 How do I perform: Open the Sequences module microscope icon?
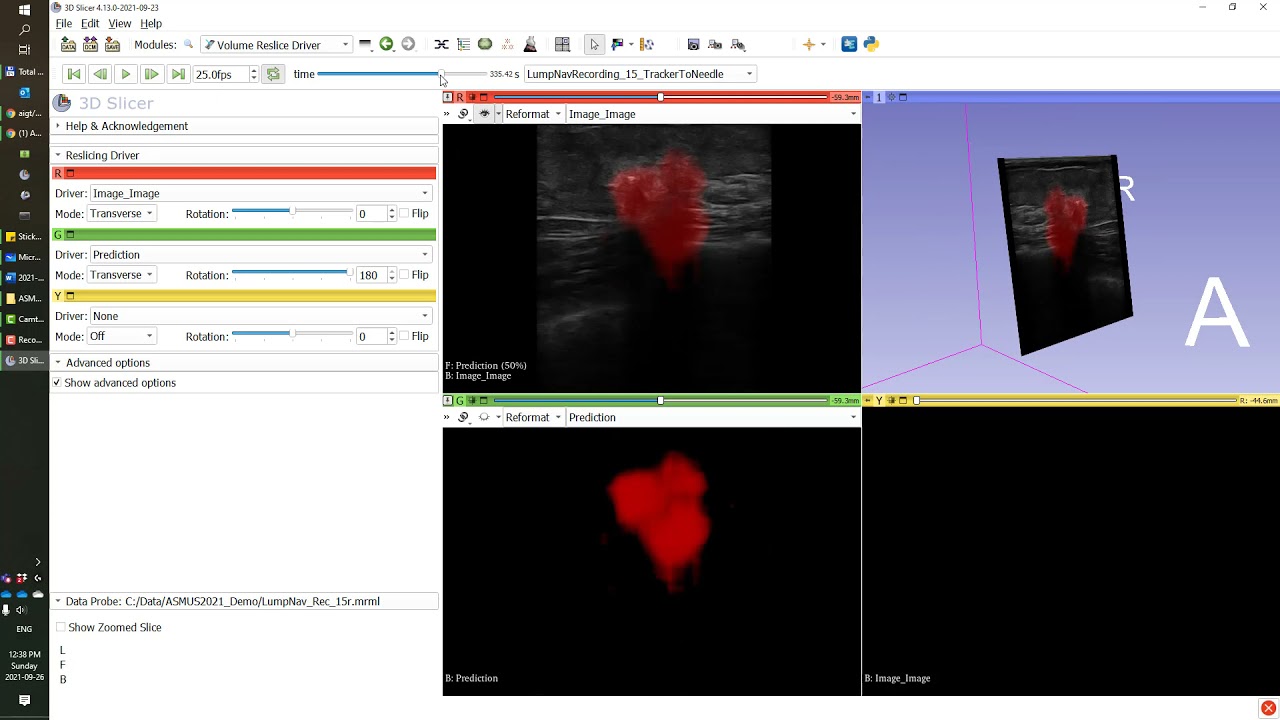click(530, 44)
